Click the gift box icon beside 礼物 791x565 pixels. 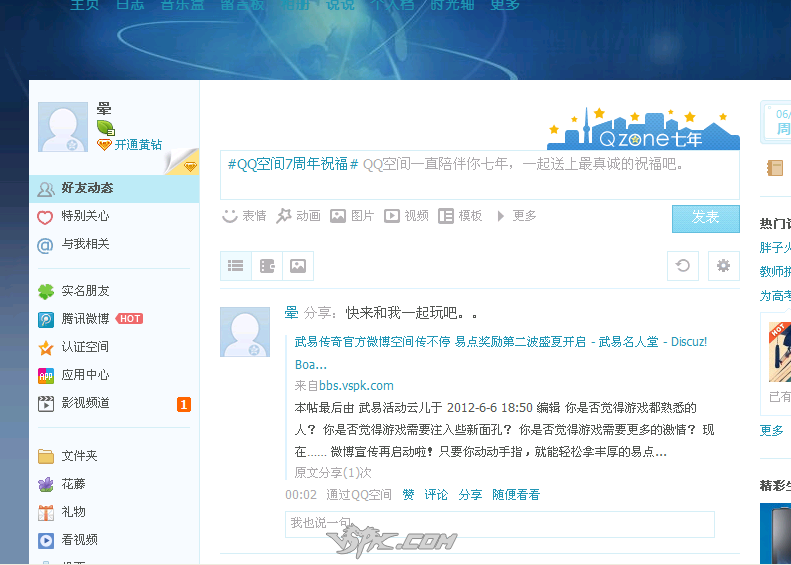tap(45, 513)
